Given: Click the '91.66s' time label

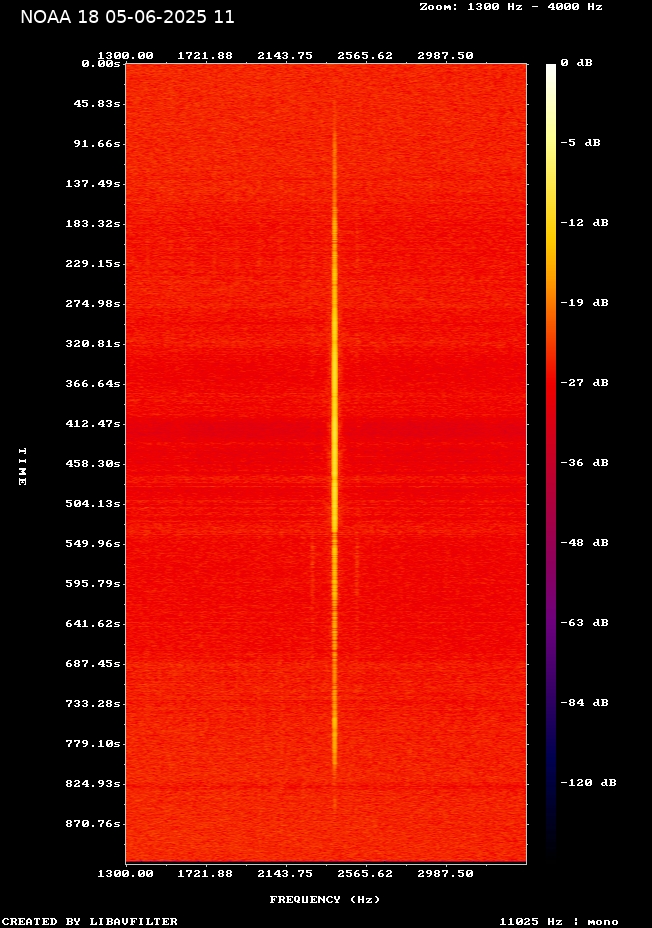Looking at the screenshot, I should click(97, 143).
